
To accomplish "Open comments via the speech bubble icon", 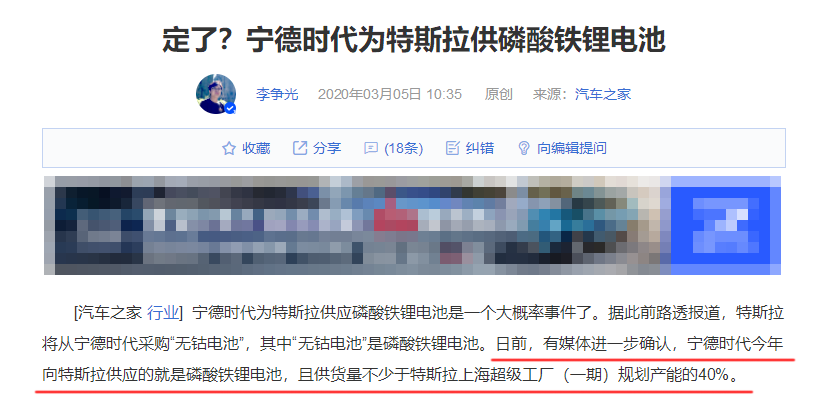I will 371,148.
